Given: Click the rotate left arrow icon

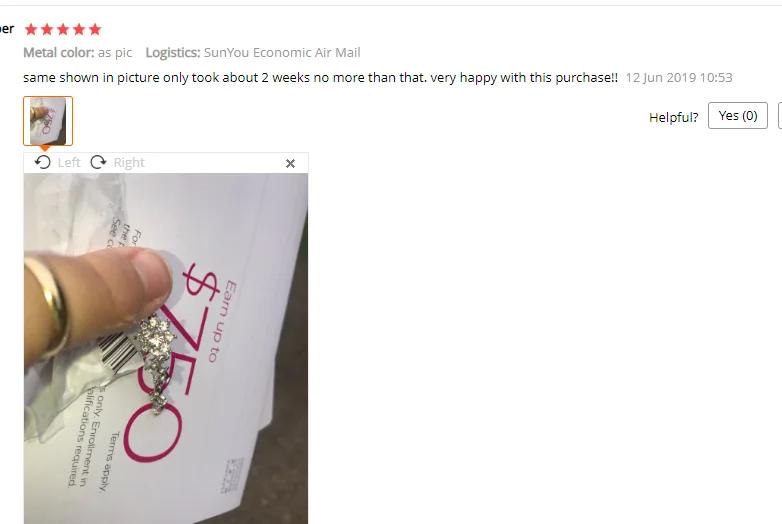Looking at the screenshot, I should tap(43, 162).
